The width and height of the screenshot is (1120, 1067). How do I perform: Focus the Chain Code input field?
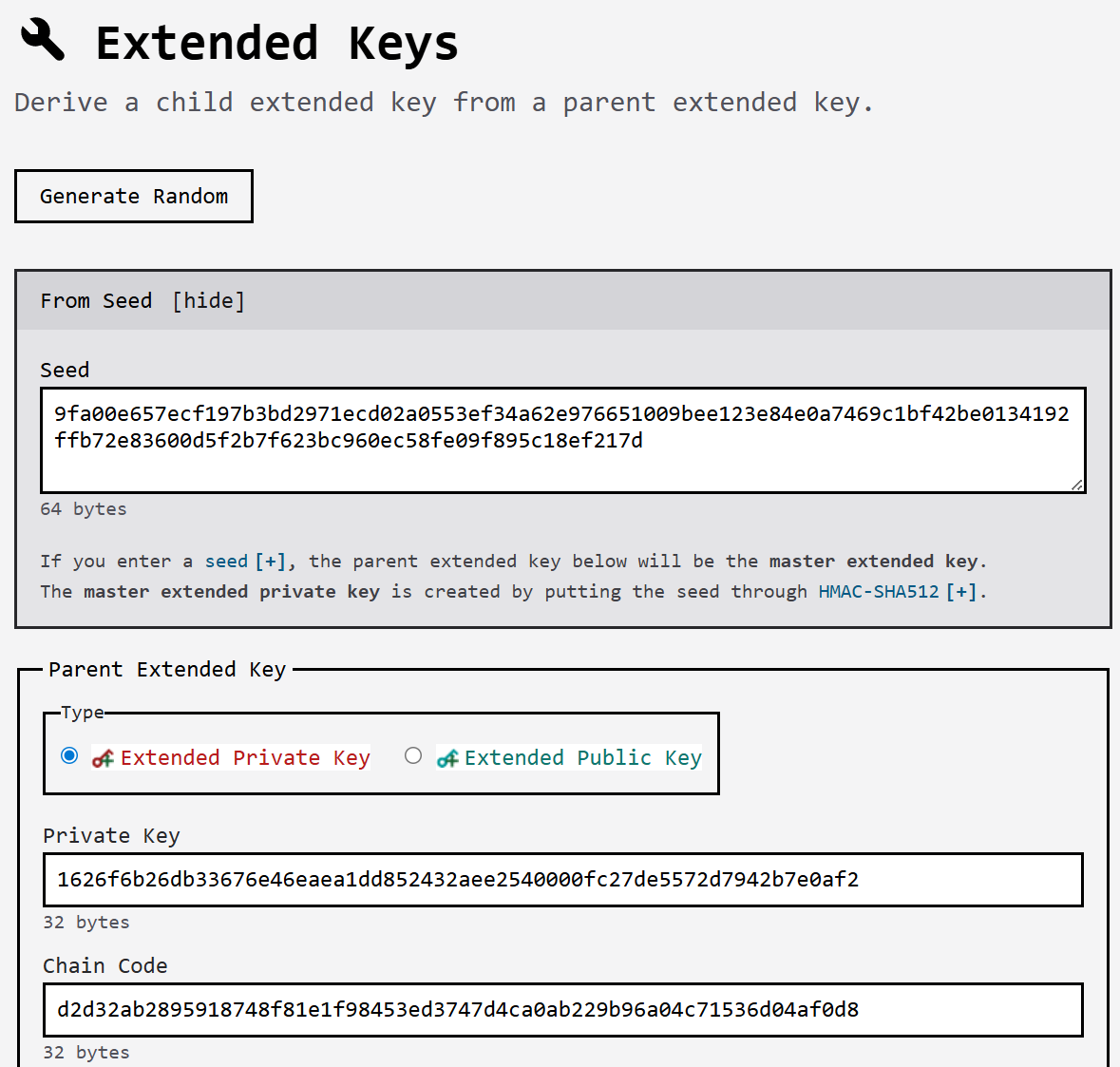[x=562, y=1010]
